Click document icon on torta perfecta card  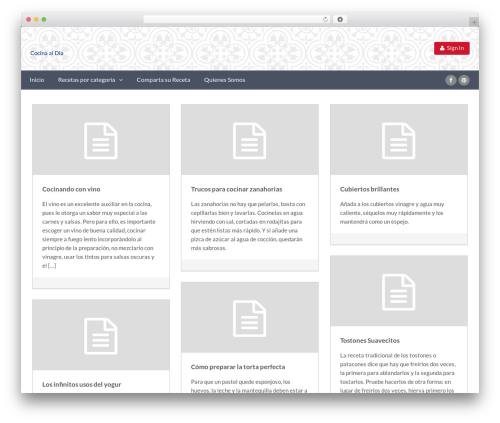pos(249,318)
